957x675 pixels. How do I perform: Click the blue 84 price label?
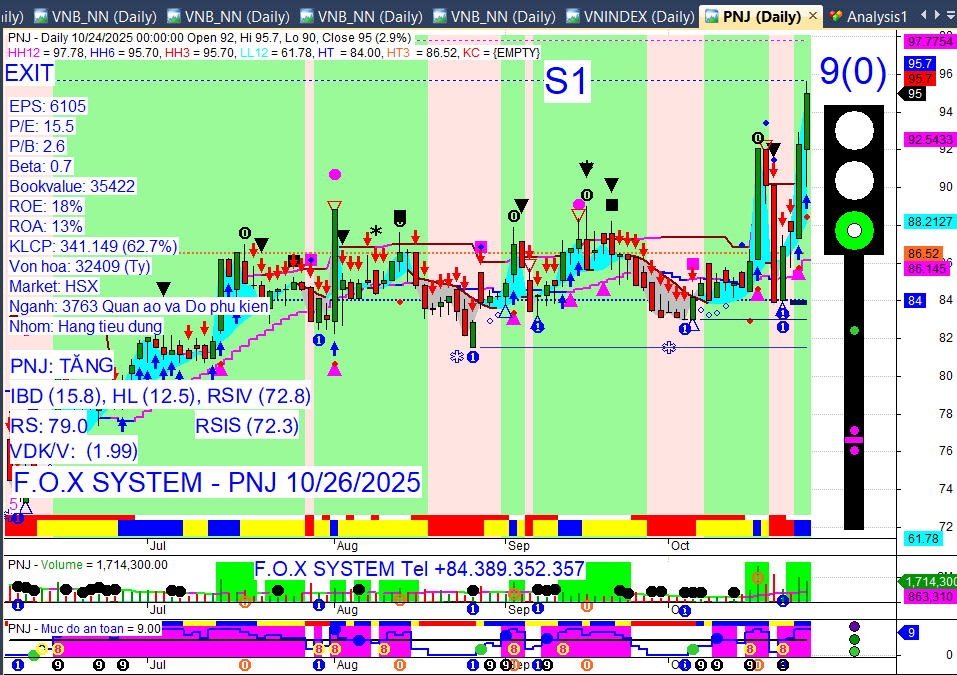coord(915,300)
